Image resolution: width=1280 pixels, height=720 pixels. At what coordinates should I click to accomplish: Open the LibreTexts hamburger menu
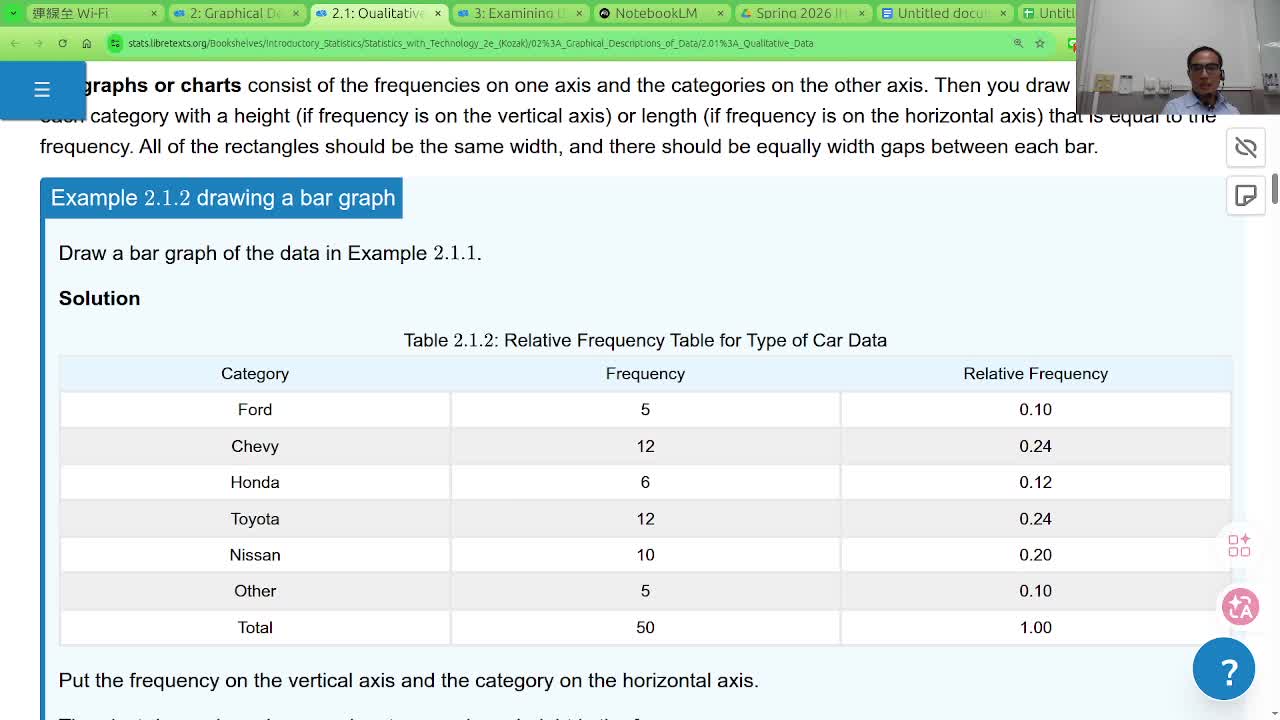click(42, 90)
